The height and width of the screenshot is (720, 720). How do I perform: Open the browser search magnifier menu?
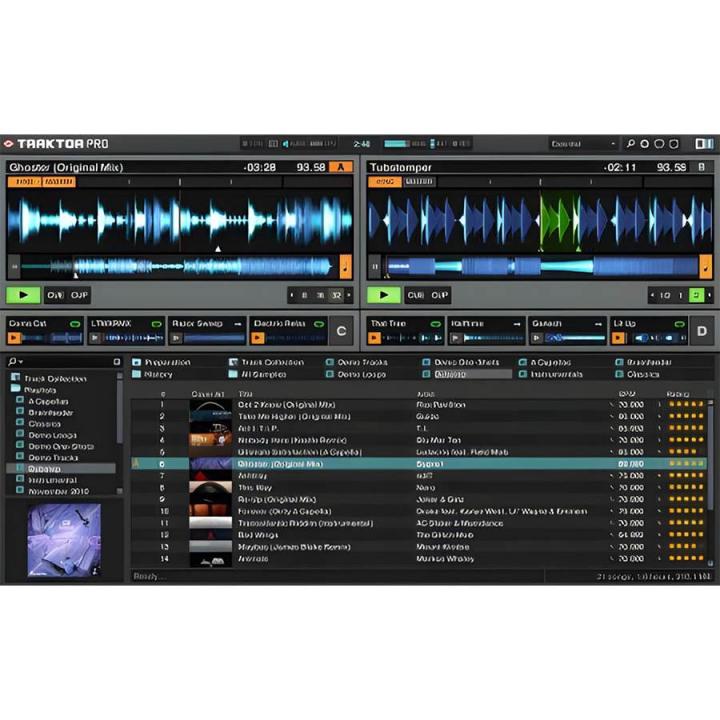point(15,362)
